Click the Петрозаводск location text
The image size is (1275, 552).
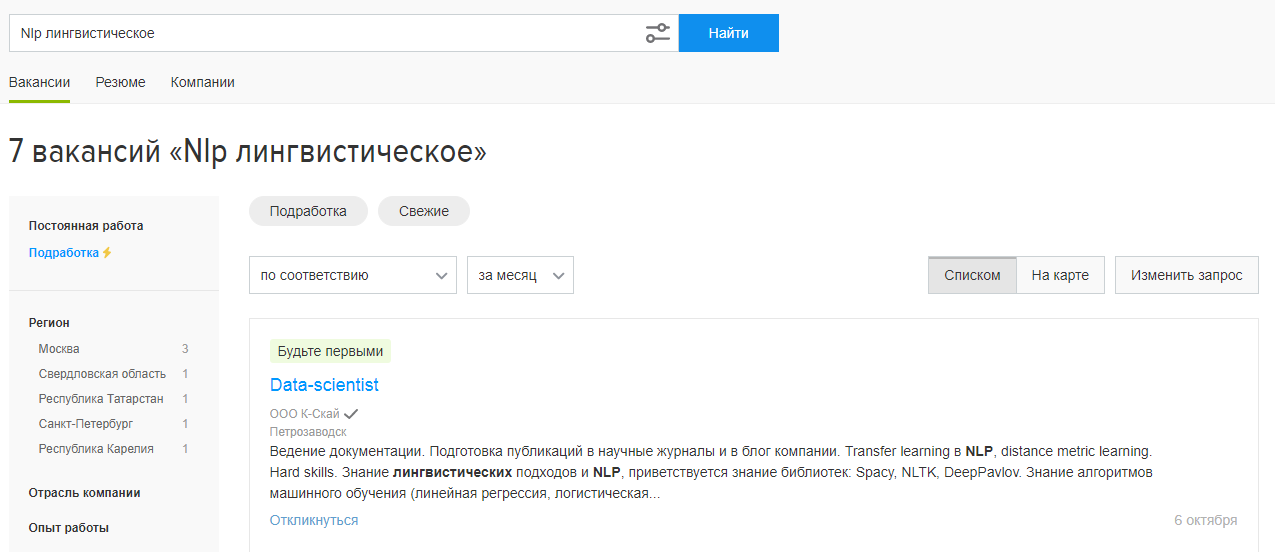click(308, 432)
